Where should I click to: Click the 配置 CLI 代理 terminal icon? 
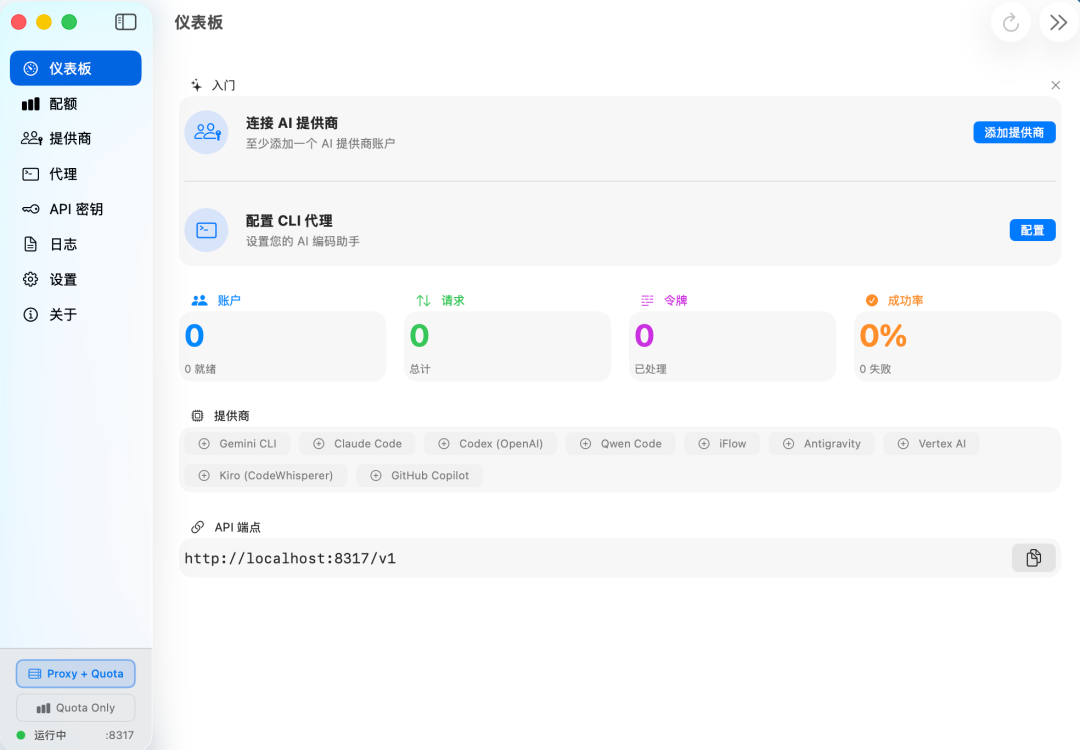point(207,230)
